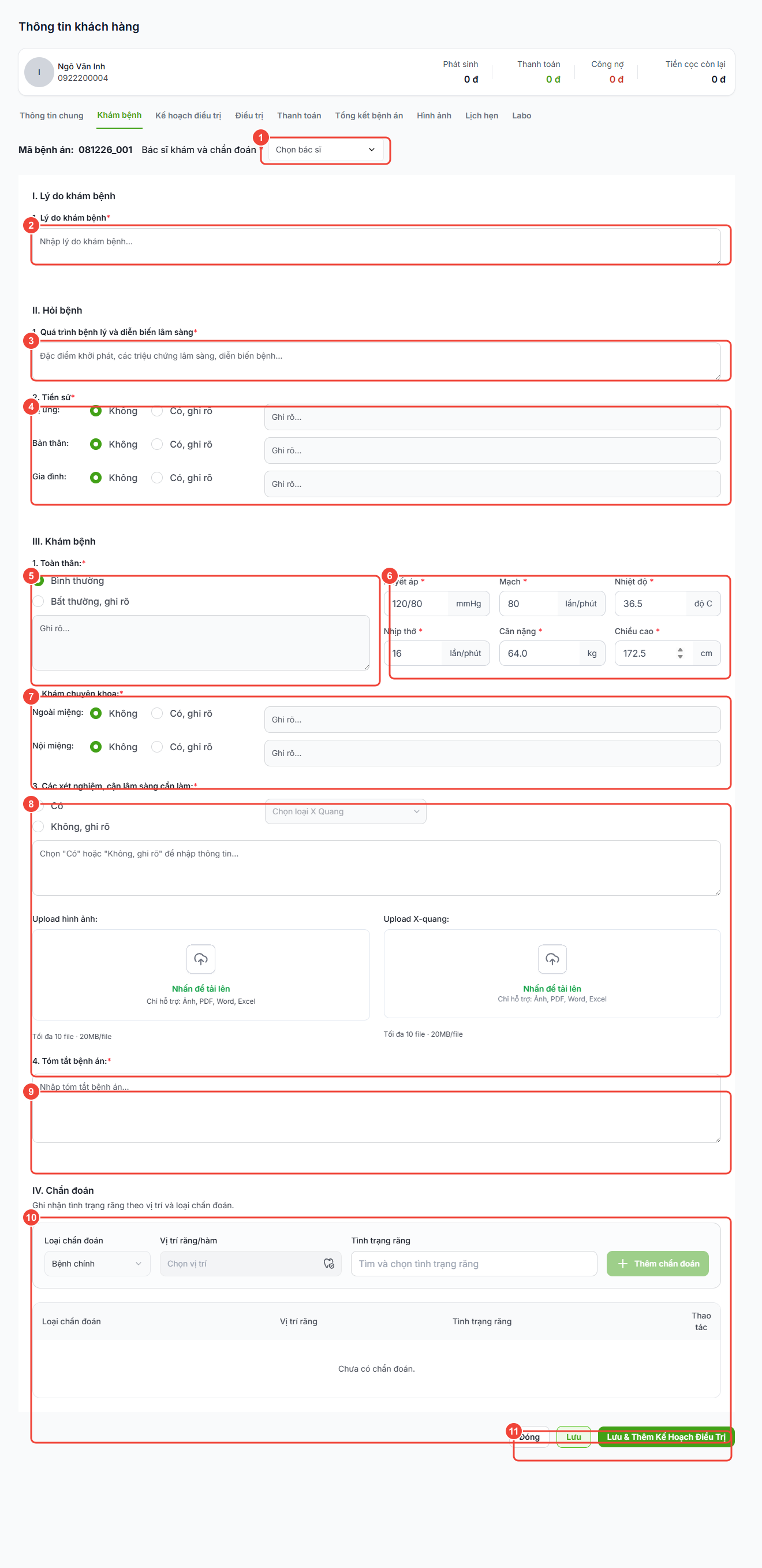Focus the Lý do khám bệnh text area

click(376, 247)
